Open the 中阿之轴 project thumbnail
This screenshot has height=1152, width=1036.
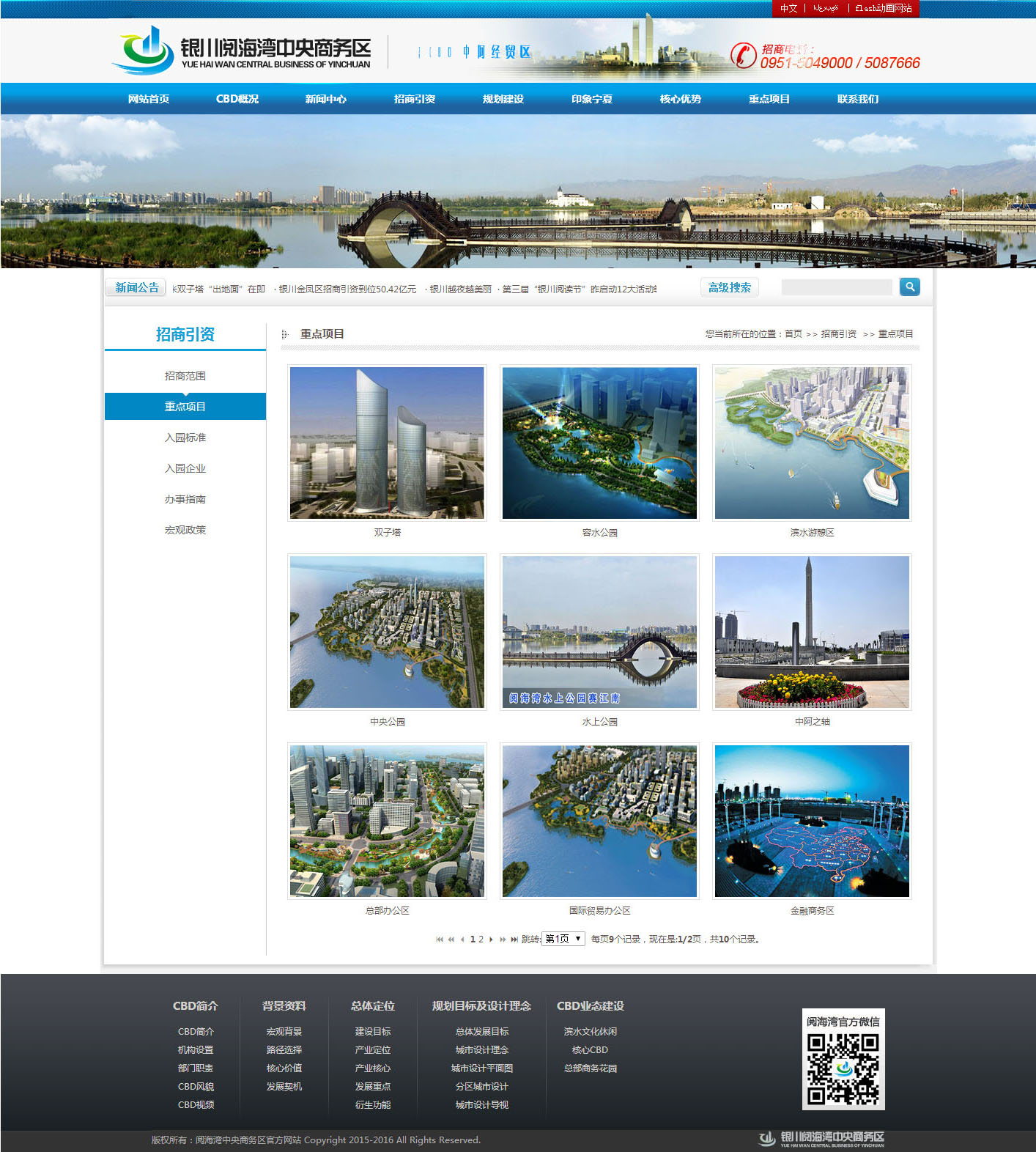pyautogui.click(x=812, y=632)
